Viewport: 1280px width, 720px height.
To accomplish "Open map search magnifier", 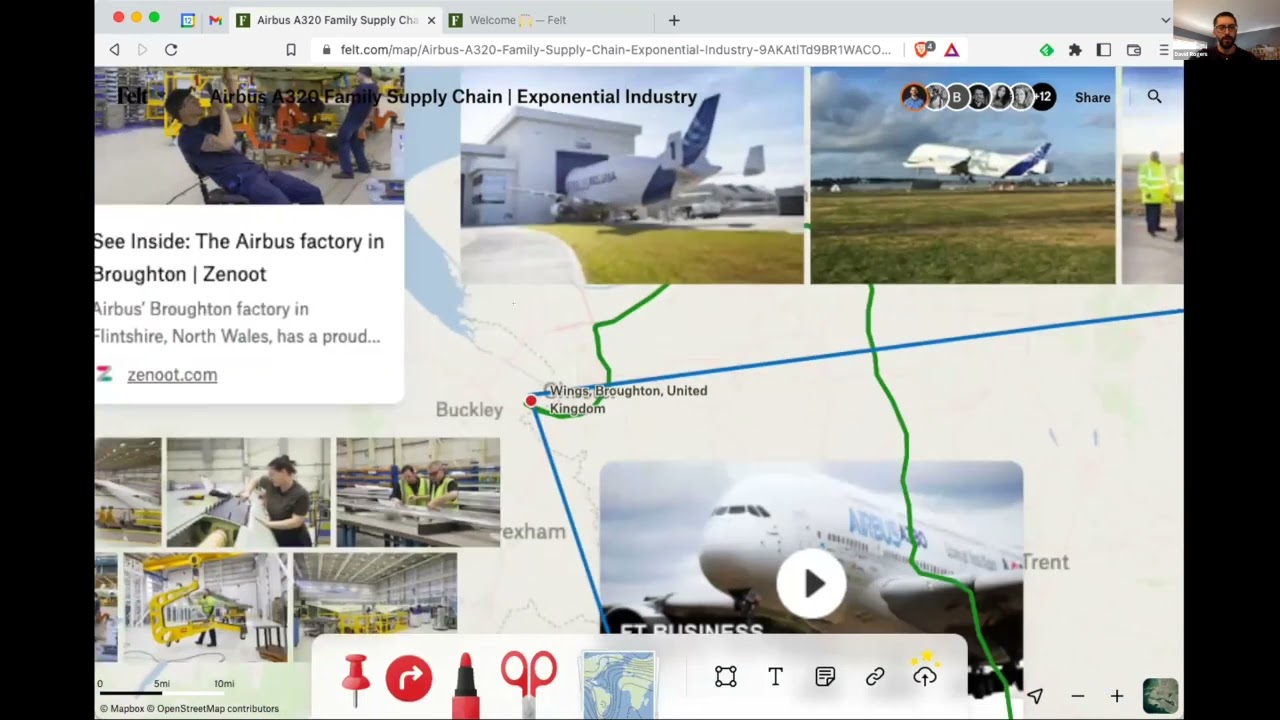I will click(1155, 97).
